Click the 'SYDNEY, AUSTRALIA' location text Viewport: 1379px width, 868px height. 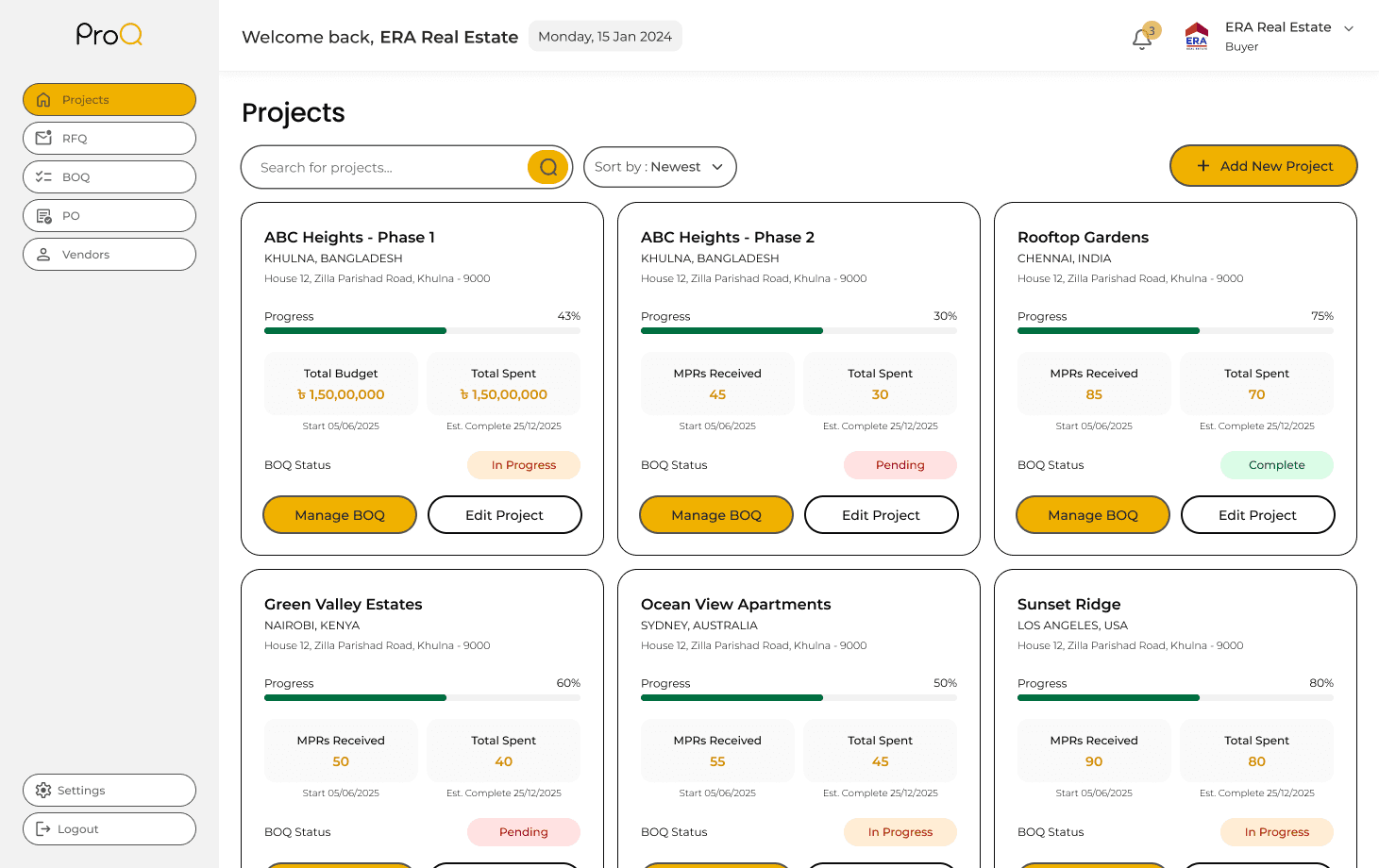click(x=699, y=626)
